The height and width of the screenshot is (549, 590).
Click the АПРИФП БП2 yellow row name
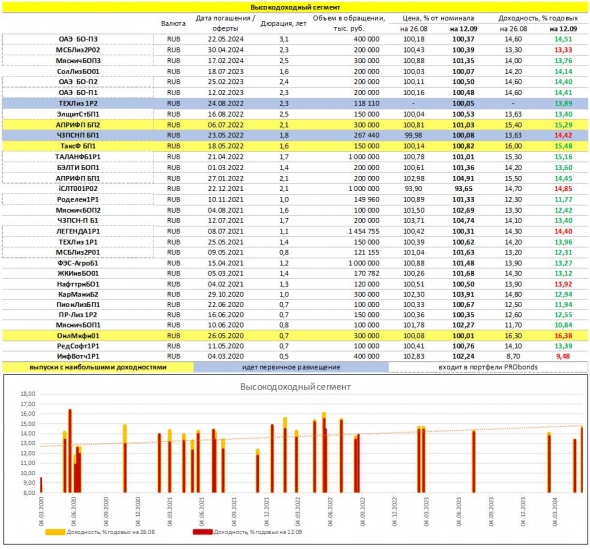pos(78,125)
